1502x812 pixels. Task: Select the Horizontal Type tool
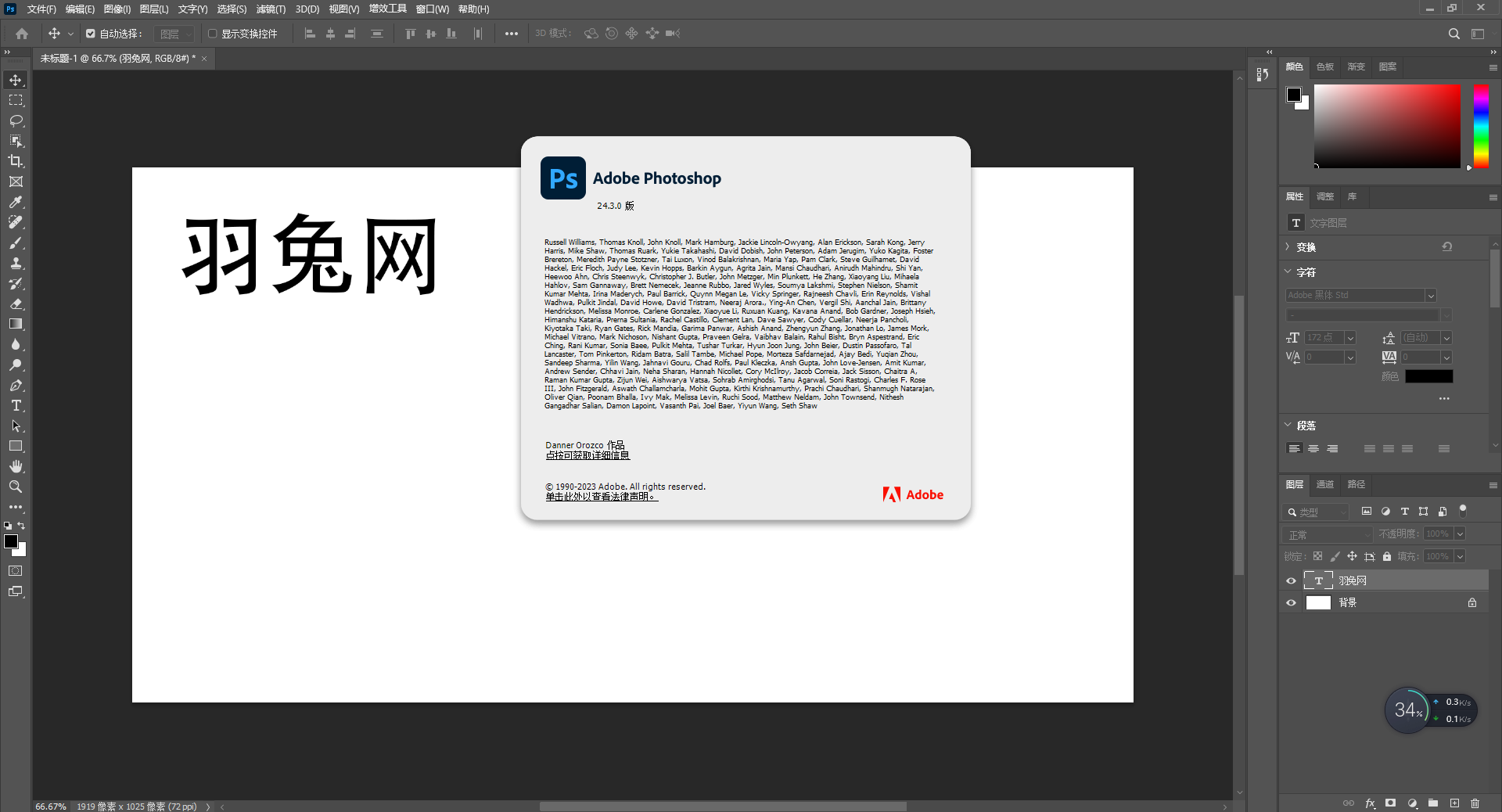[16, 405]
